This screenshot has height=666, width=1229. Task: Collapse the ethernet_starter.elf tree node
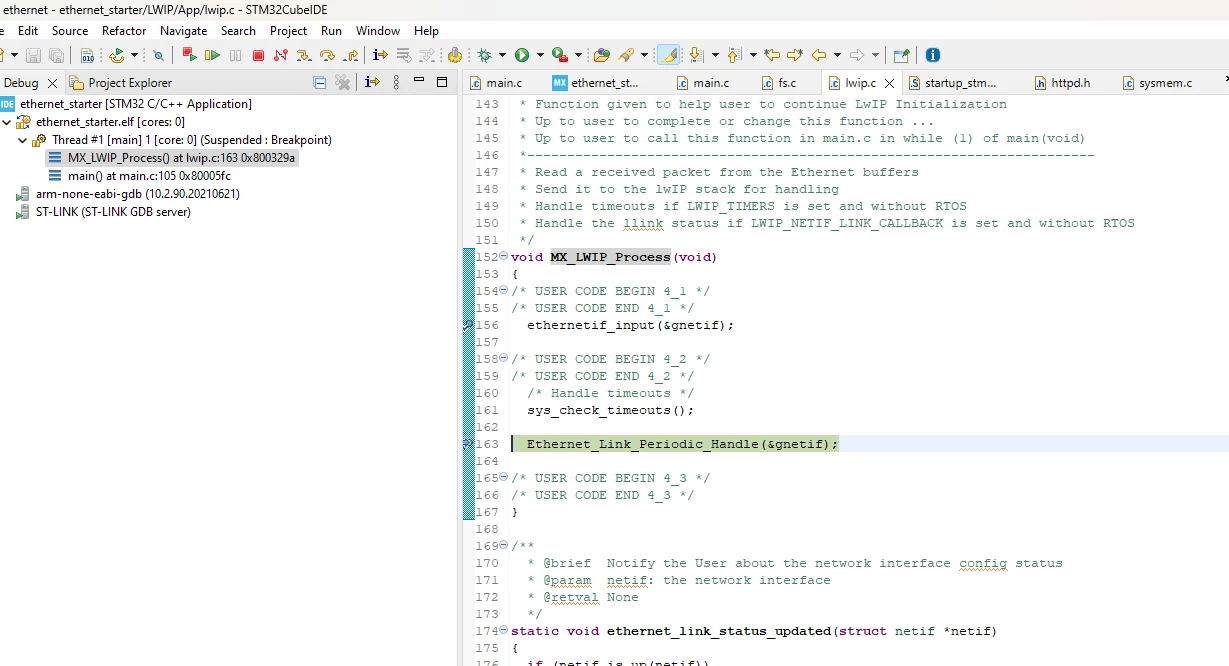click(7, 122)
